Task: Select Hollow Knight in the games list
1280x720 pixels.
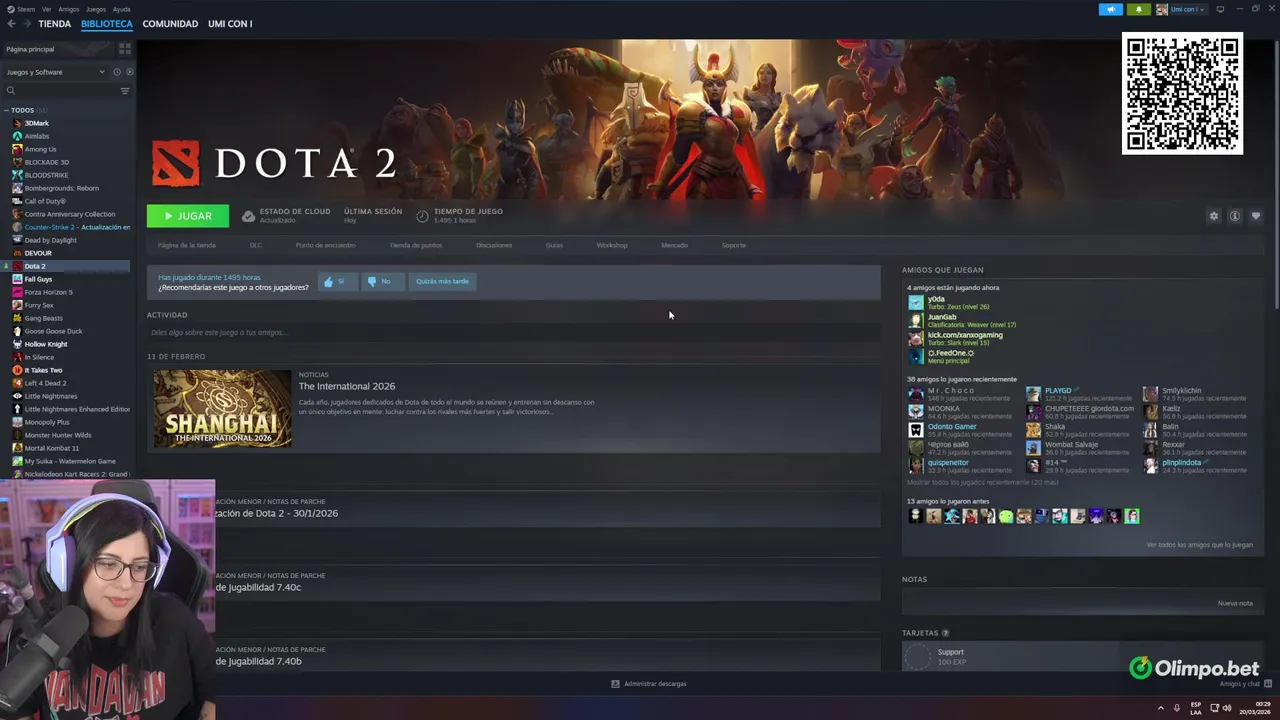Action: (46, 344)
